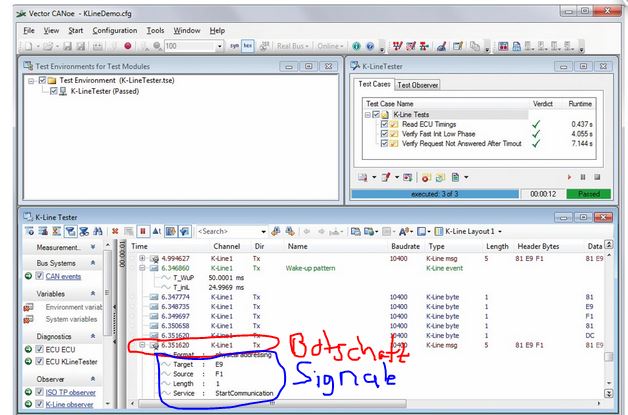Collapse the 6.346860 Wake-up pattern row
This screenshot has height=415, width=628.
(x=142, y=268)
